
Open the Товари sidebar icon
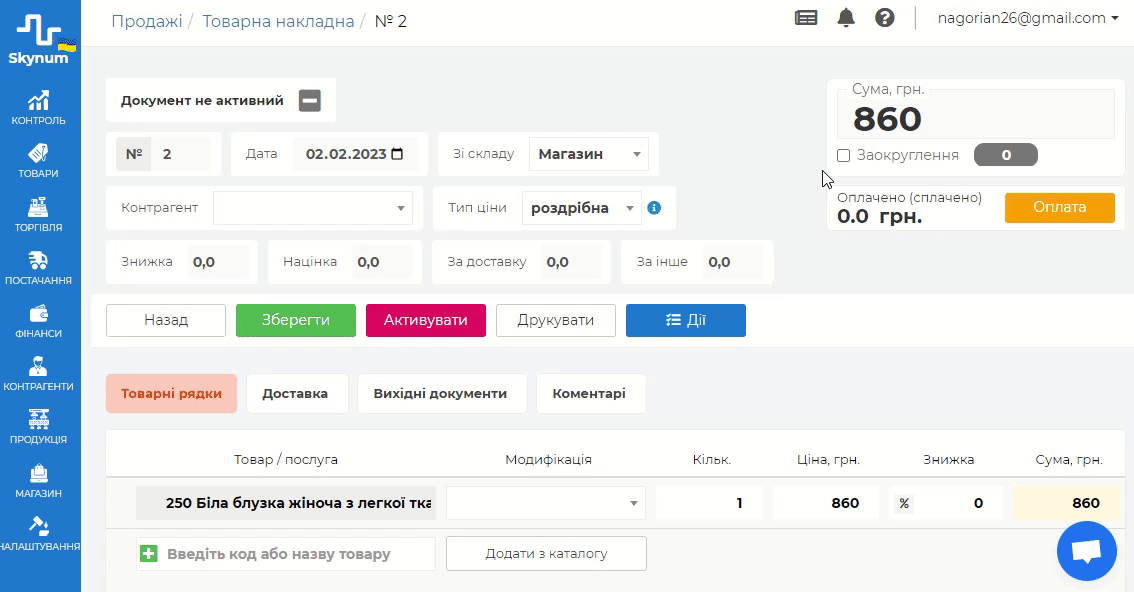coord(39,161)
